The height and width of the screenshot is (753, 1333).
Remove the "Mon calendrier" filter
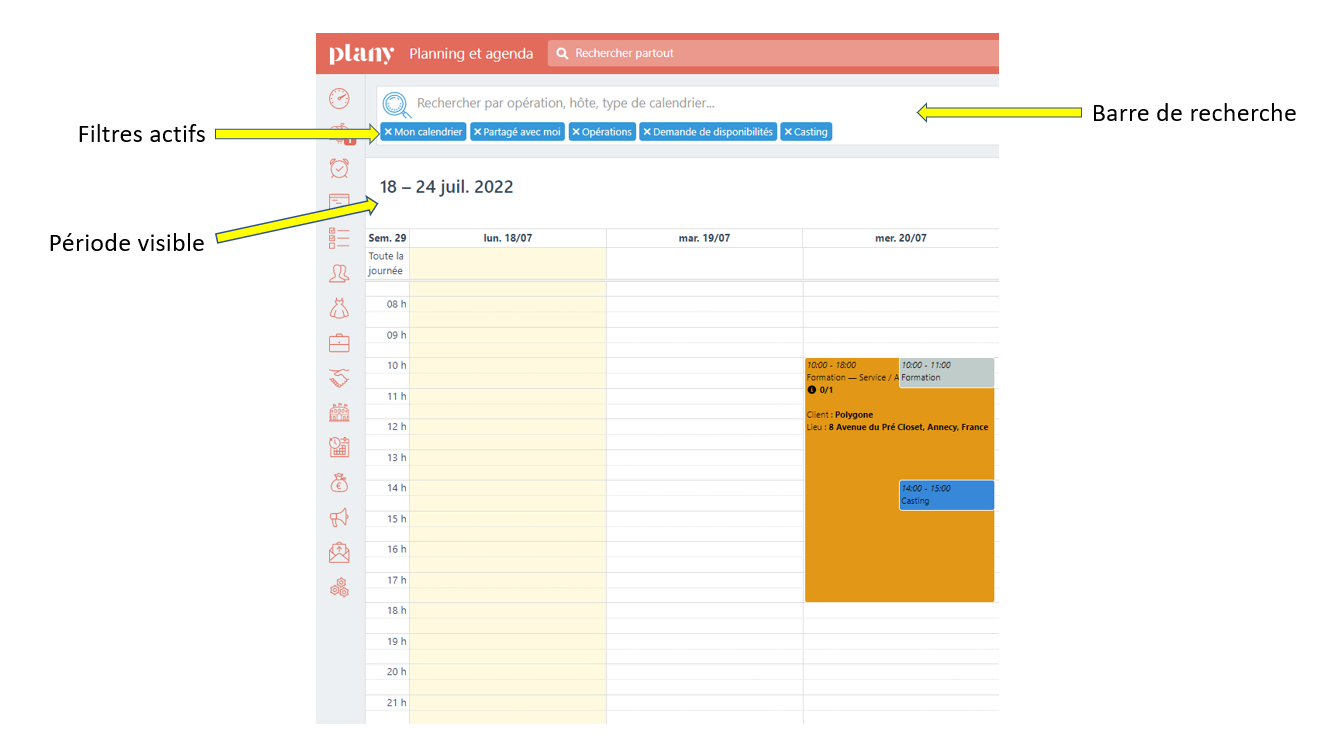pyautogui.click(x=388, y=132)
